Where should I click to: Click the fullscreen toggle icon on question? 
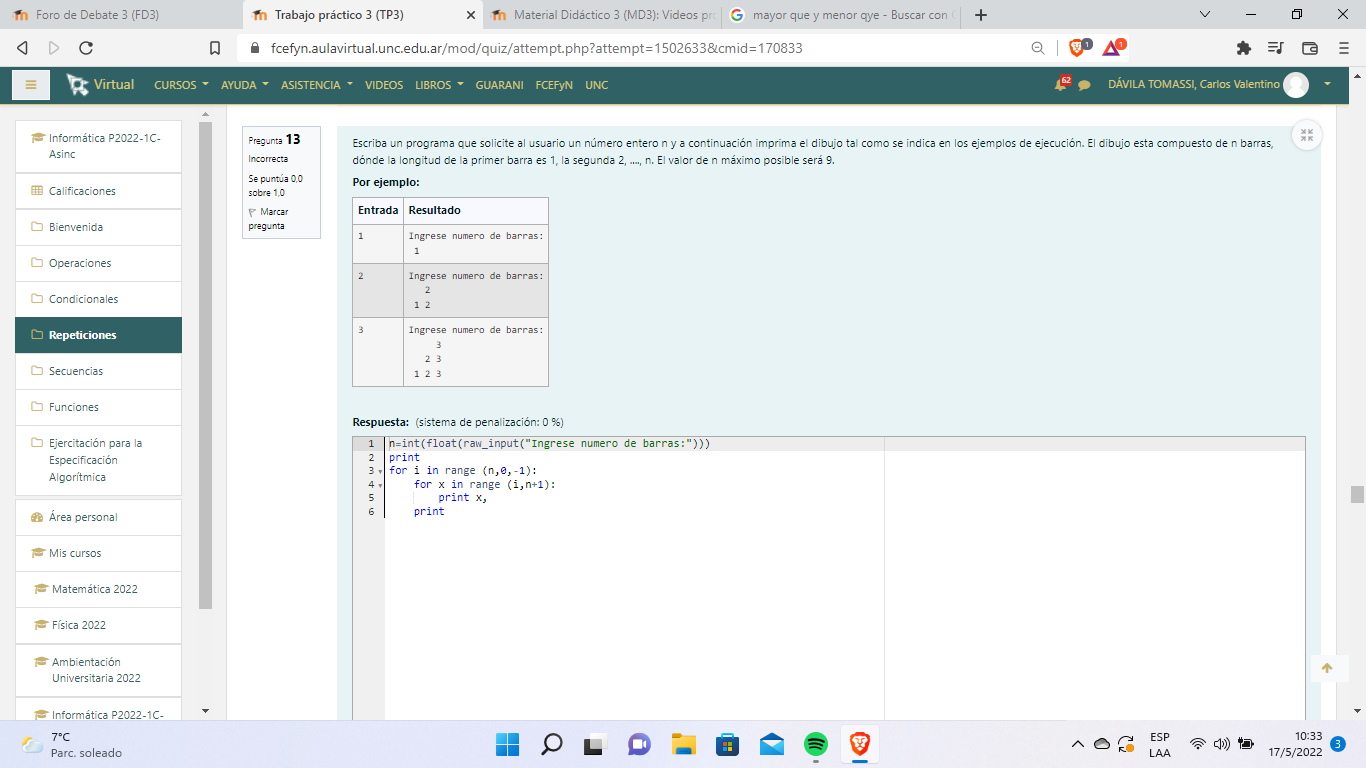[1306, 136]
